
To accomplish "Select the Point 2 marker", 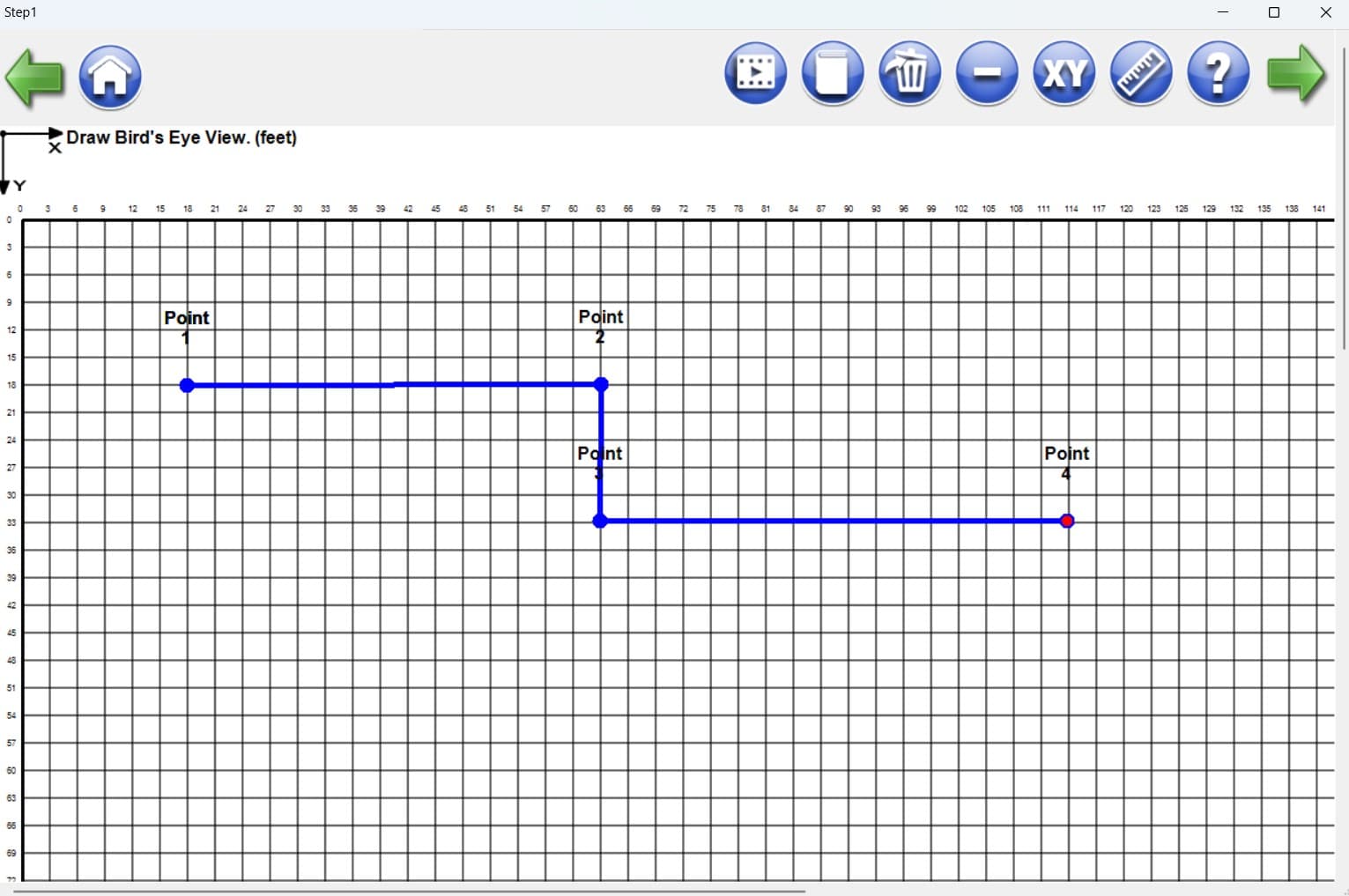I will tap(600, 385).
